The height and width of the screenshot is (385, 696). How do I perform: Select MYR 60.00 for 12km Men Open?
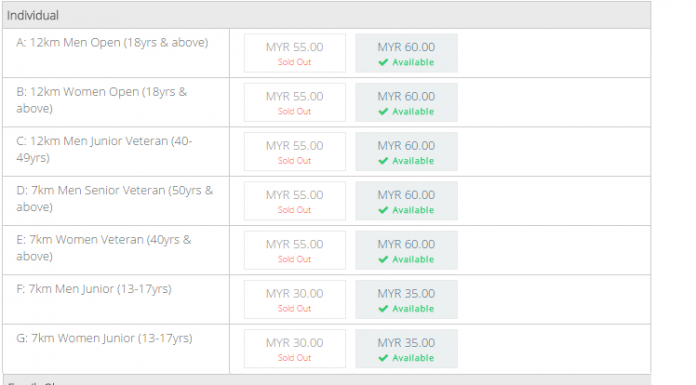(406, 53)
